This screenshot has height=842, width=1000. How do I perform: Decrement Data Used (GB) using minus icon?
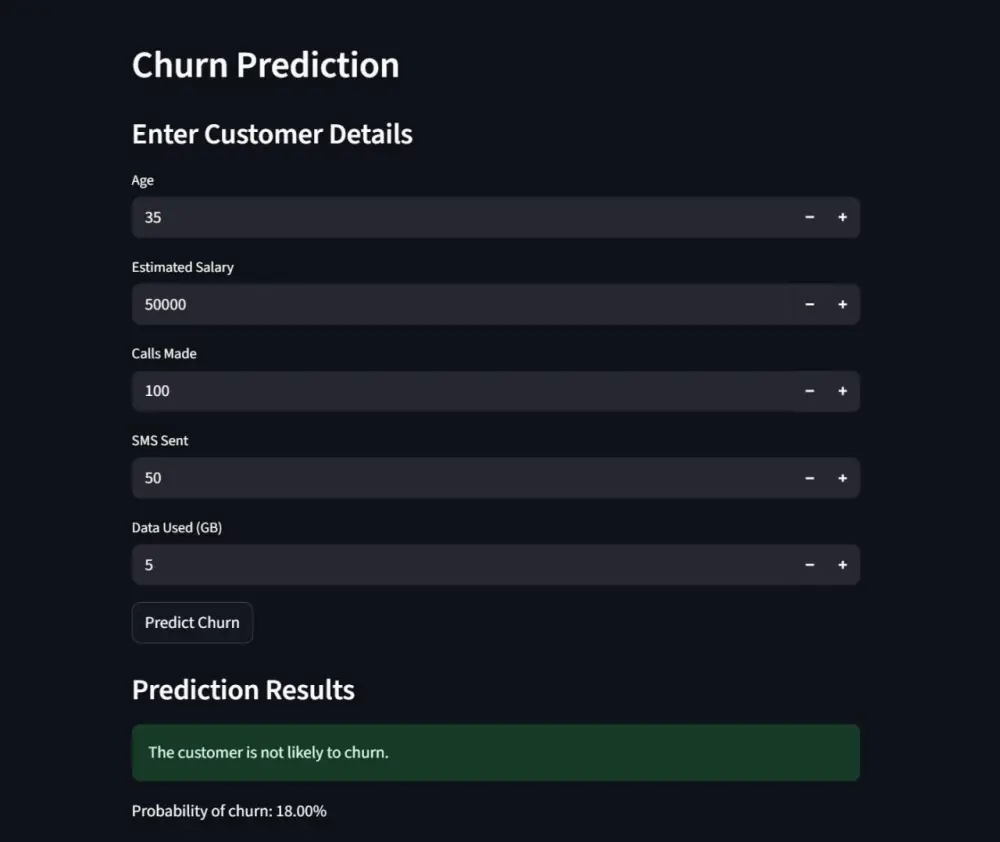click(x=809, y=564)
